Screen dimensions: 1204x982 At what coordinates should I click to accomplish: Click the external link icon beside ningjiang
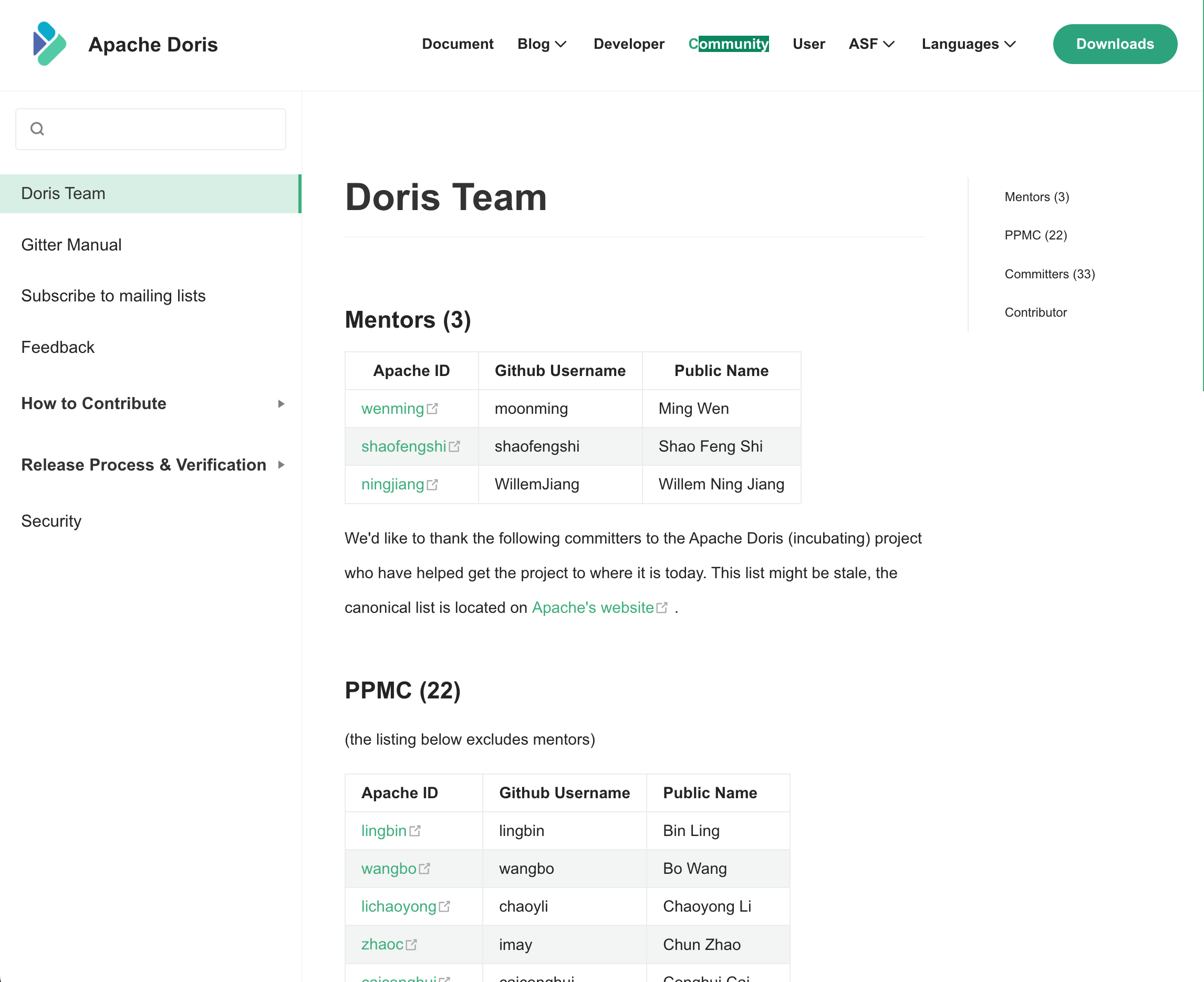pos(432,484)
